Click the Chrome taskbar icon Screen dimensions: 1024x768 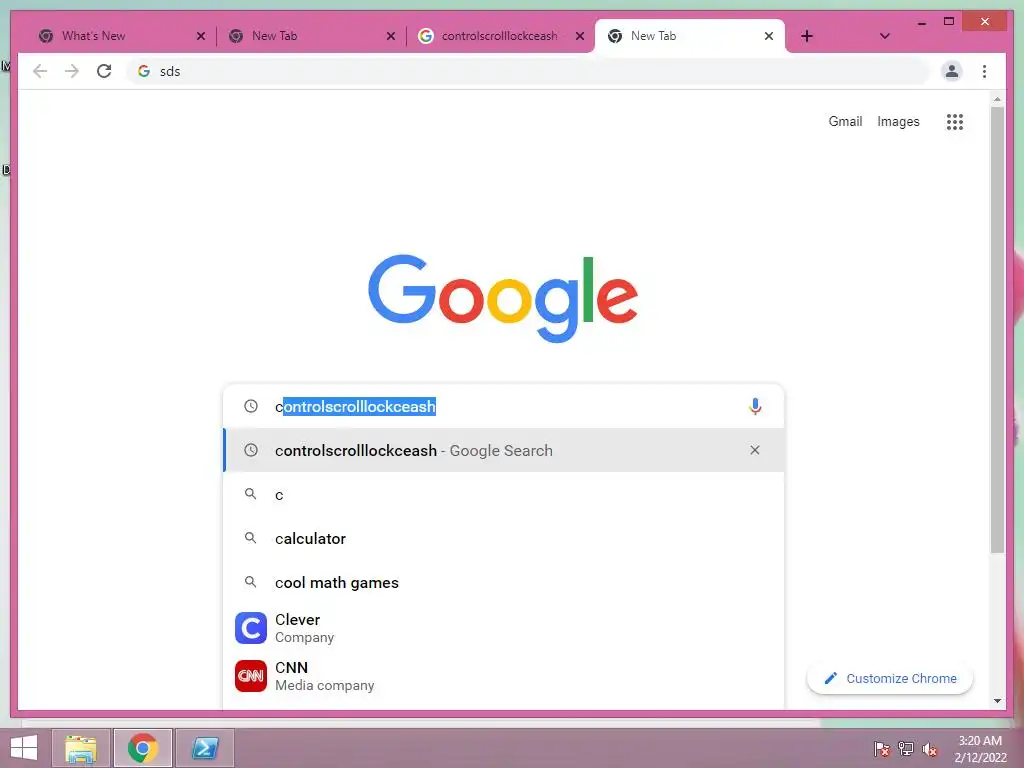pyautogui.click(x=143, y=748)
